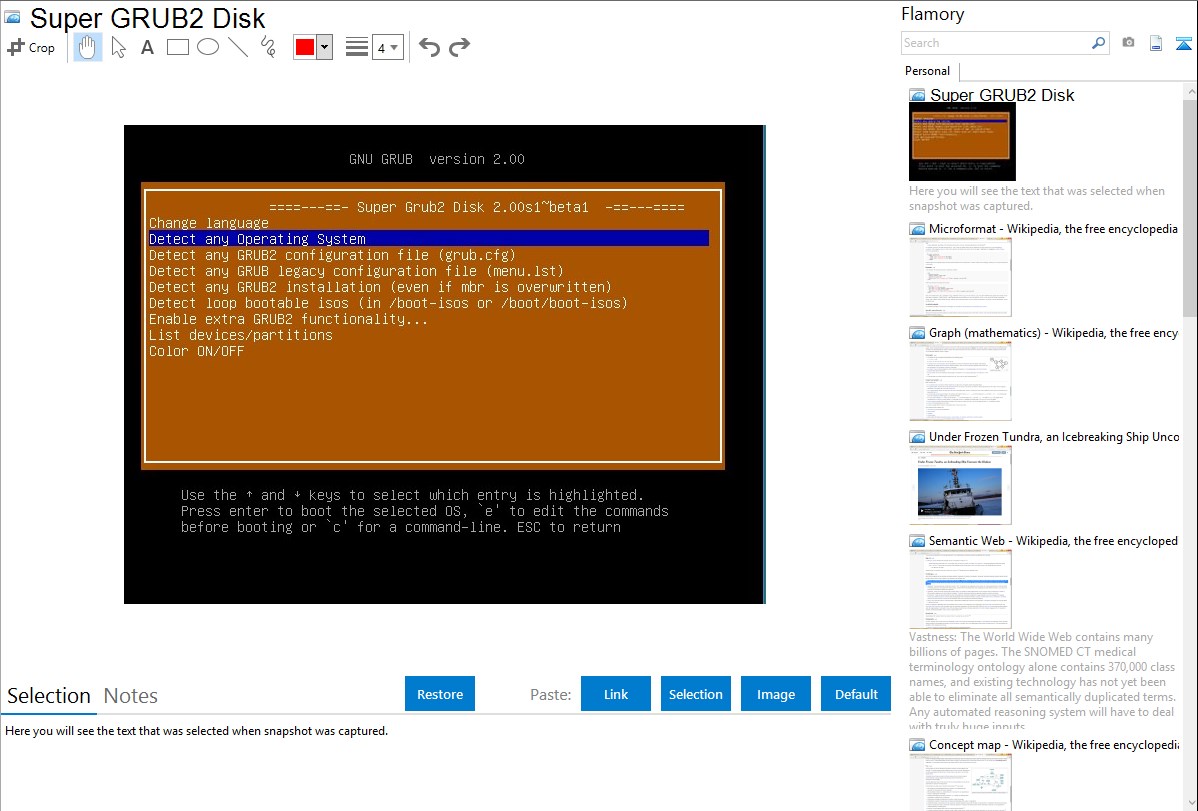Click the scrollbar up arrow

pyautogui.click(x=1190, y=91)
